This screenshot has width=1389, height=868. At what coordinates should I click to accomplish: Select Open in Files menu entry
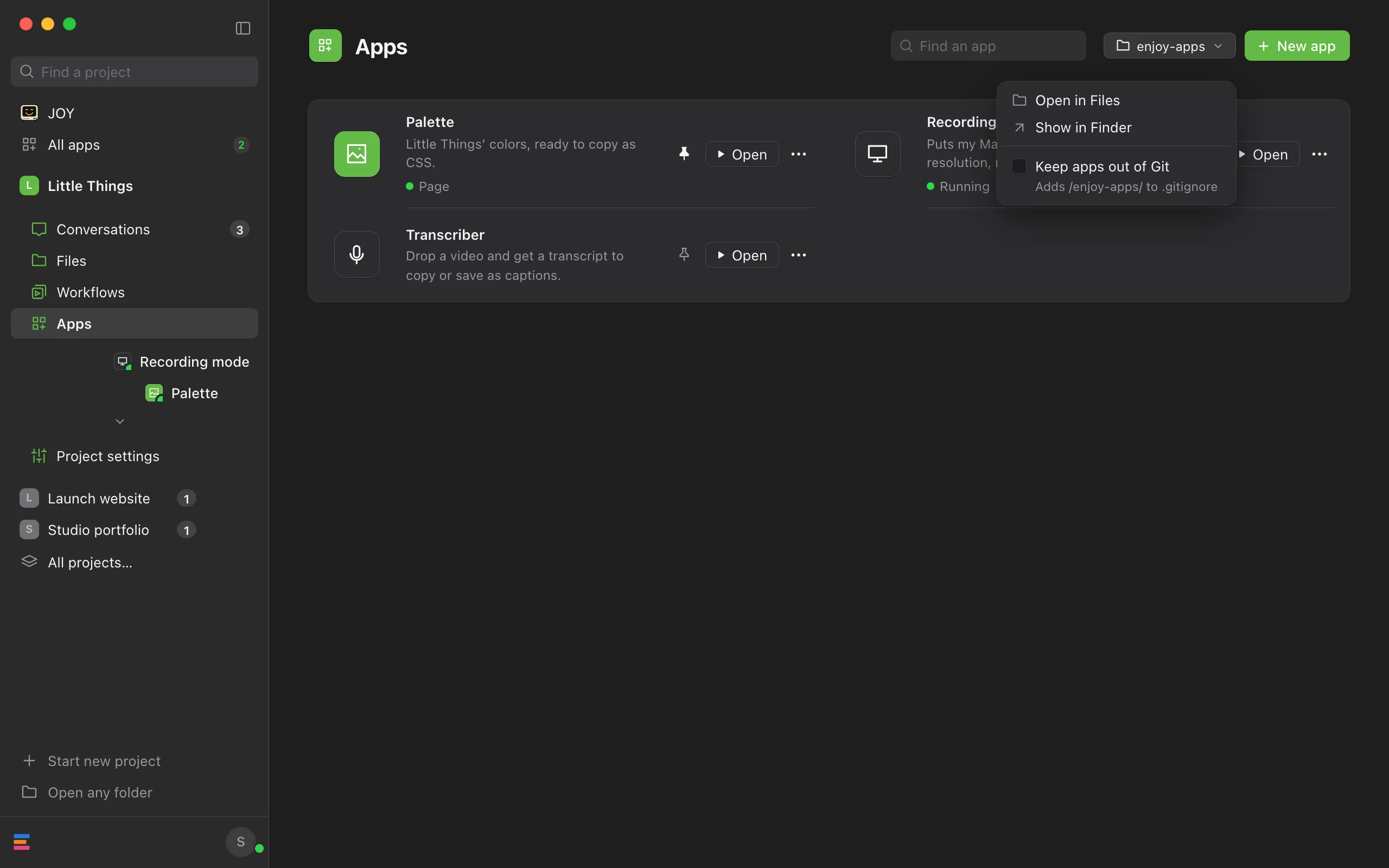(x=1117, y=100)
